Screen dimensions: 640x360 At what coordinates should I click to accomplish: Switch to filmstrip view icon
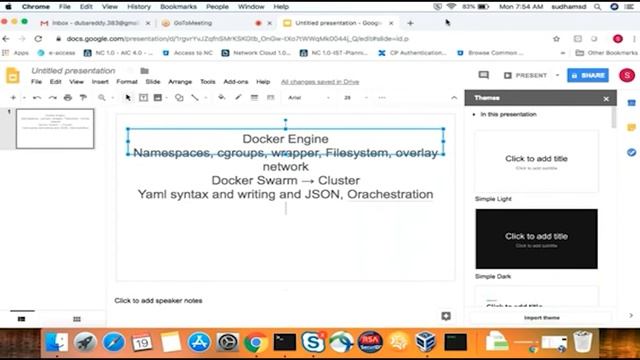pyautogui.click(x=22, y=319)
